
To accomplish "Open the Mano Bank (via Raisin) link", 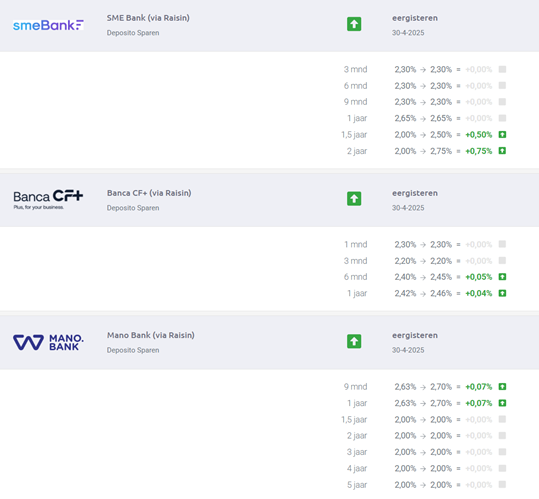I will (x=151, y=335).
